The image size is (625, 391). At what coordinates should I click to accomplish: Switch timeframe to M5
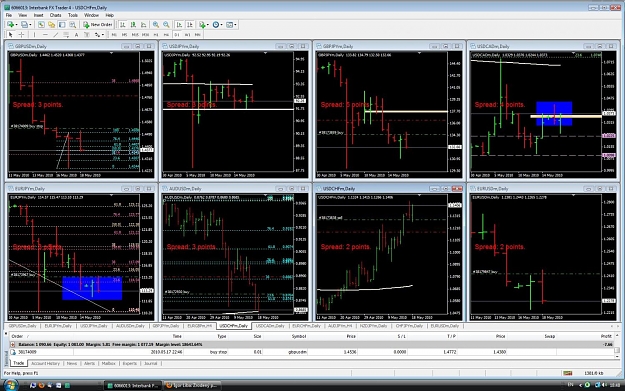124,35
